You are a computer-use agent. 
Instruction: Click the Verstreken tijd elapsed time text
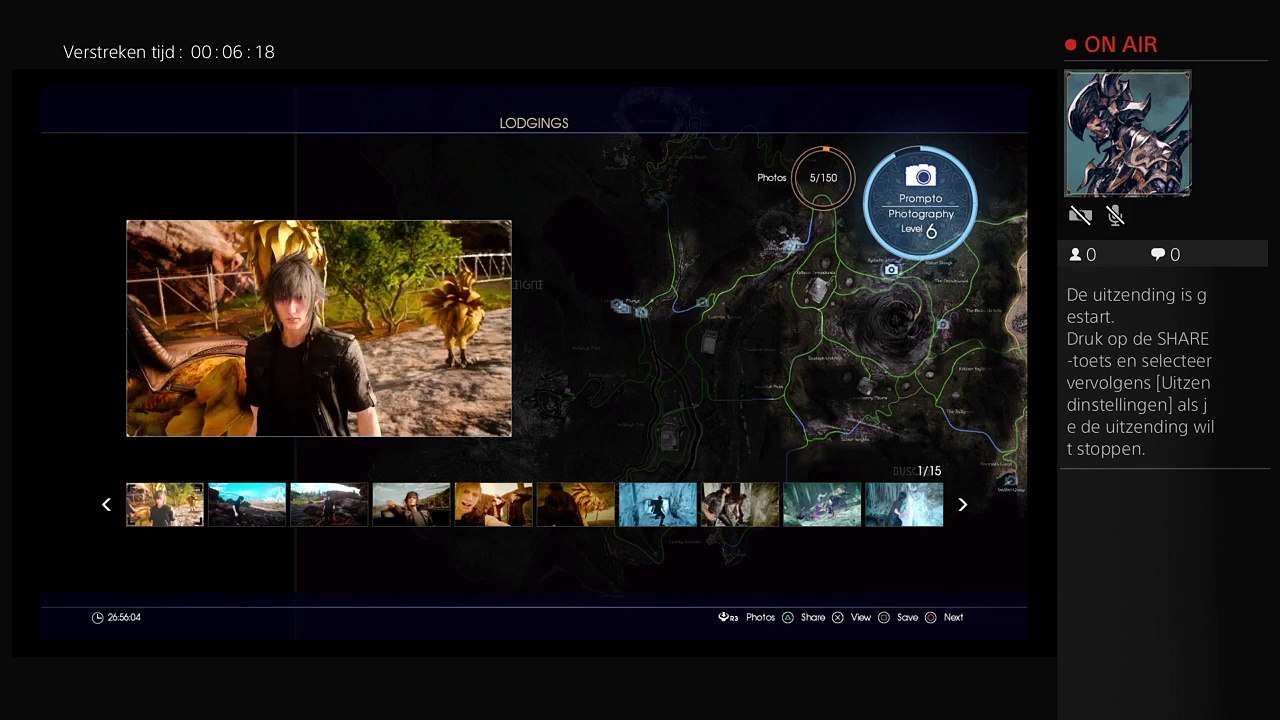(x=169, y=52)
